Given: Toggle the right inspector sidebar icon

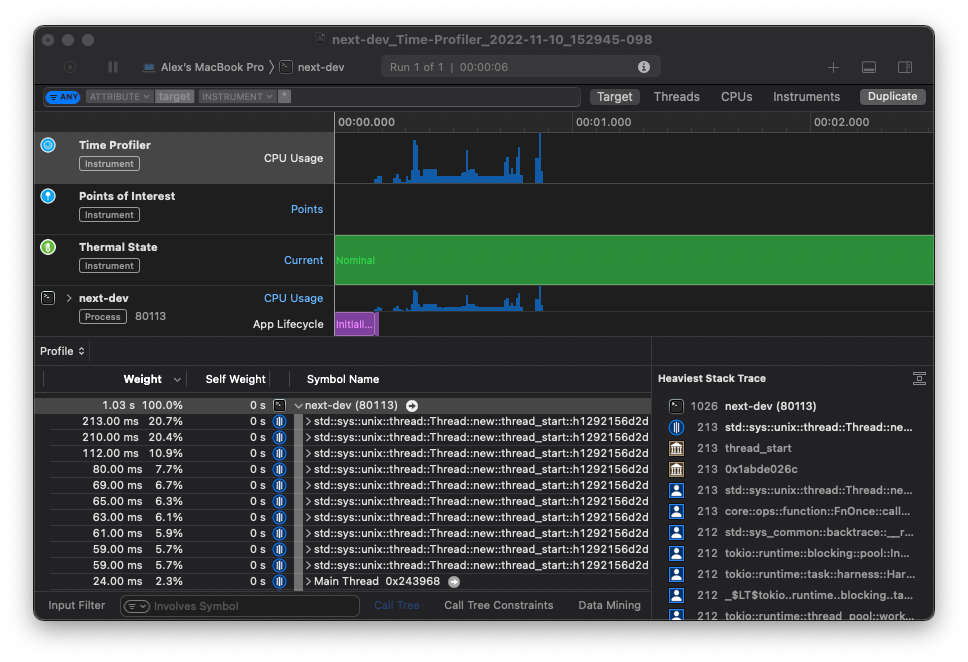Looking at the screenshot, I should point(904,67).
